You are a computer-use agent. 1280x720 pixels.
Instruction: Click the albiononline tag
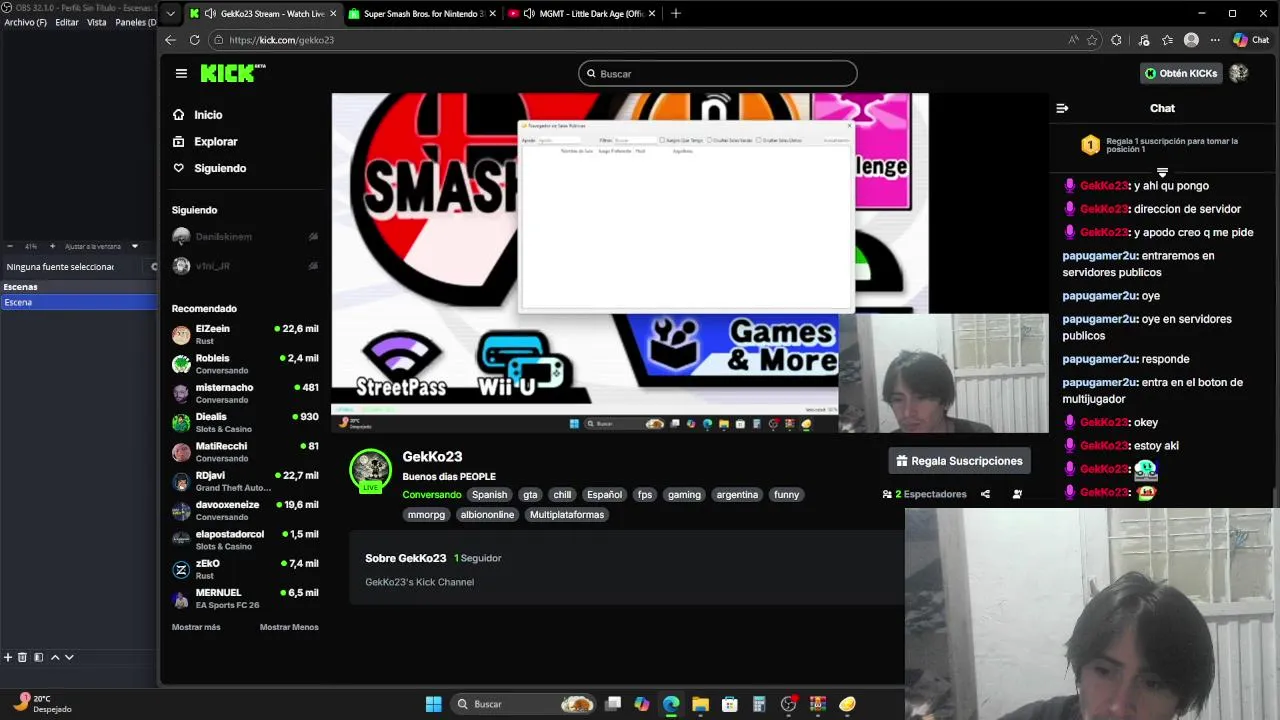point(487,515)
